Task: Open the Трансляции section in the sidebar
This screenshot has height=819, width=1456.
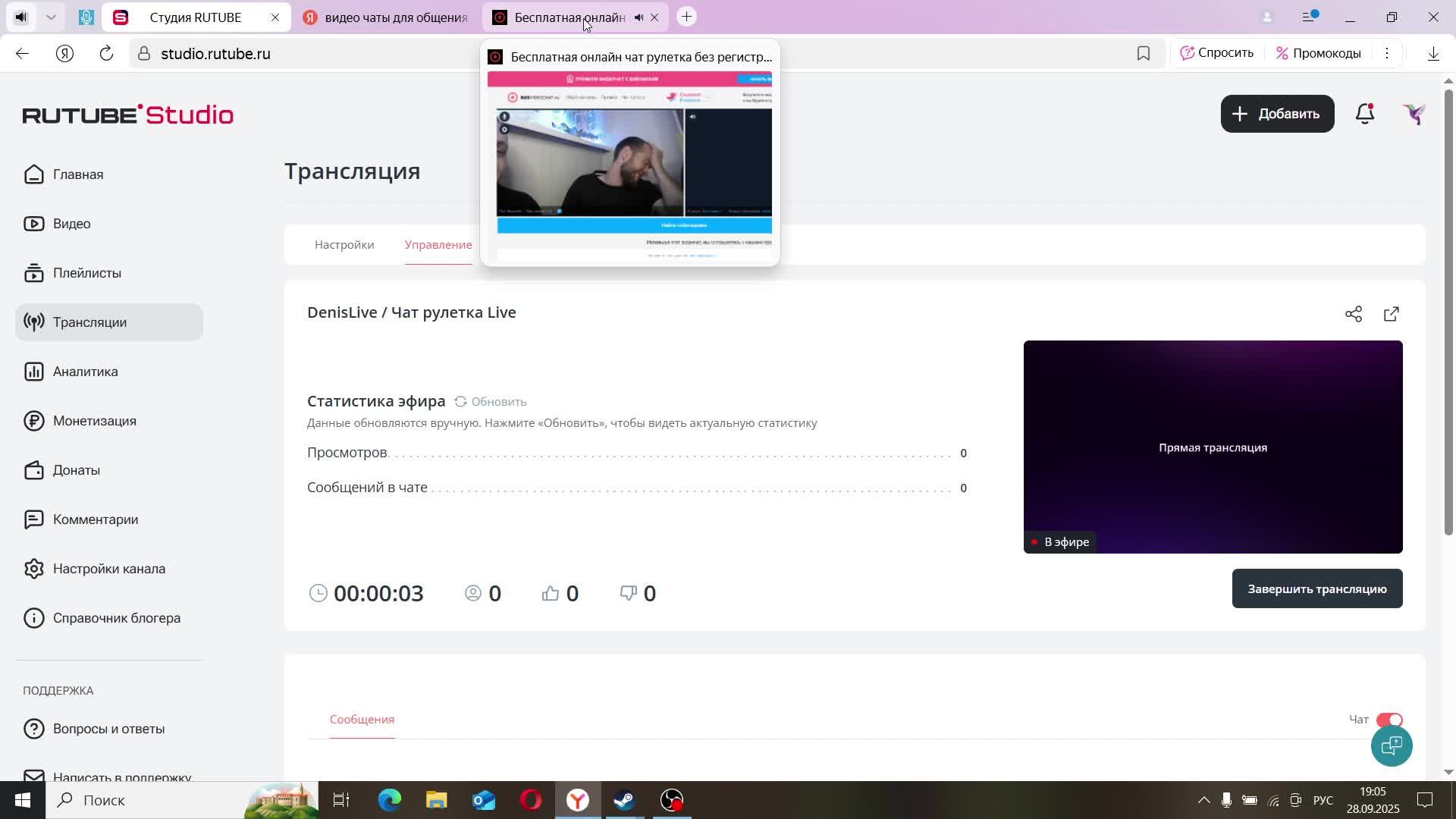Action: 89,322
